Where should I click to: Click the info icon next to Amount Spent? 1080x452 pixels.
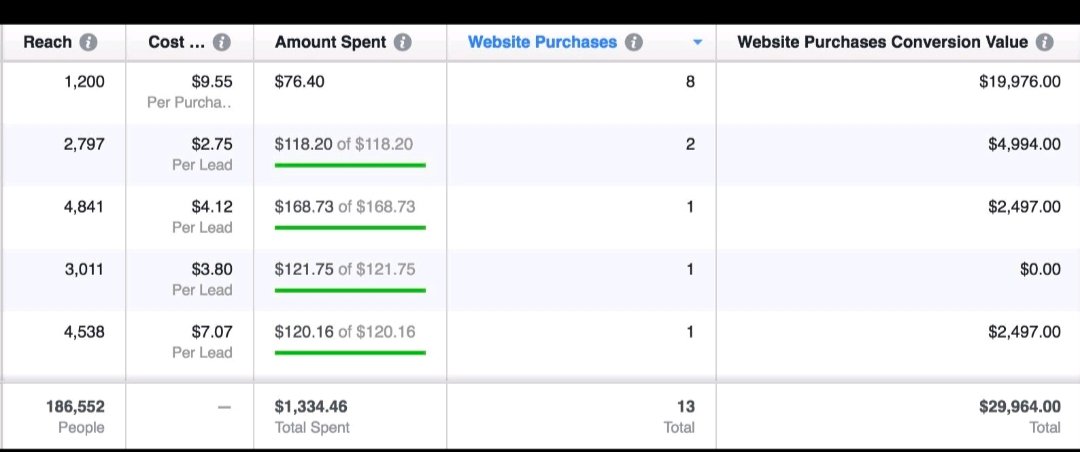coord(403,42)
